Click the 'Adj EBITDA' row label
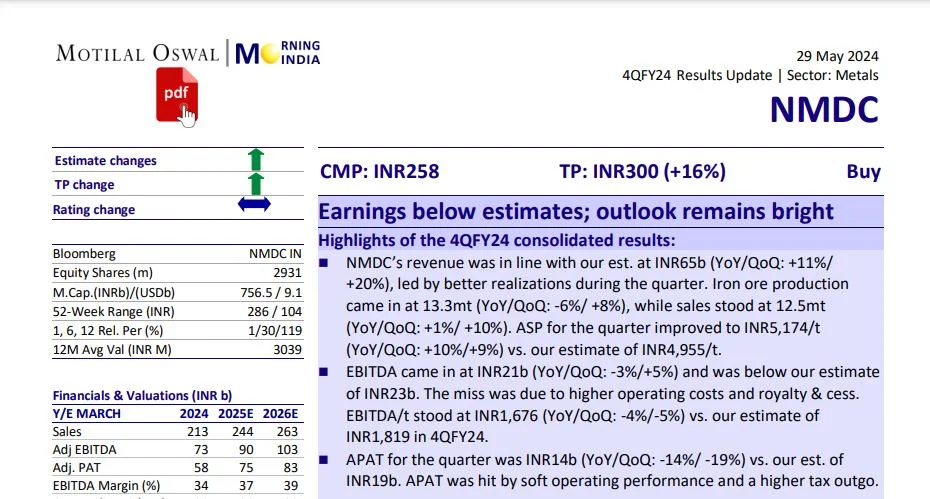 (x=85, y=450)
